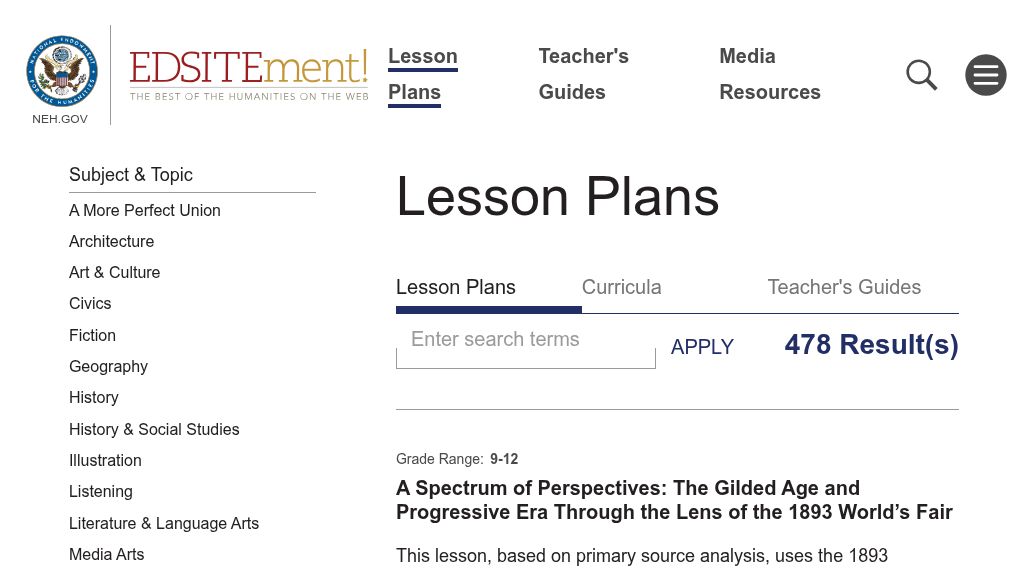Image resolution: width=1028 pixels, height=578 pixels.
Task: Open Teacher's Guides in top navigation
Action: [583, 74]
